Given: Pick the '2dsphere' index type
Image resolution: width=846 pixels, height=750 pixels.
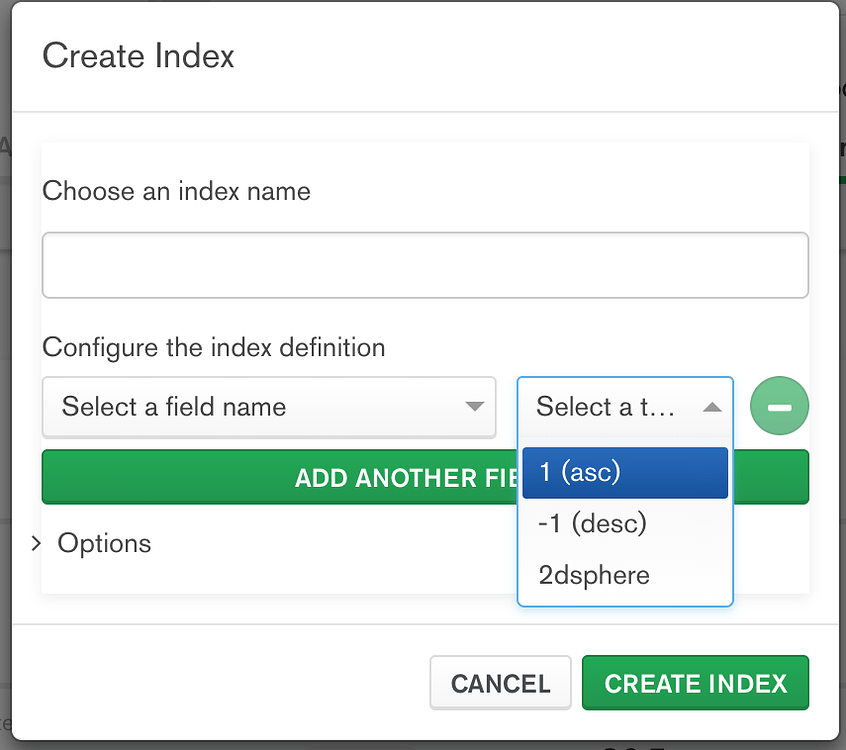Looking at the screenshot, I should (625, 575).
